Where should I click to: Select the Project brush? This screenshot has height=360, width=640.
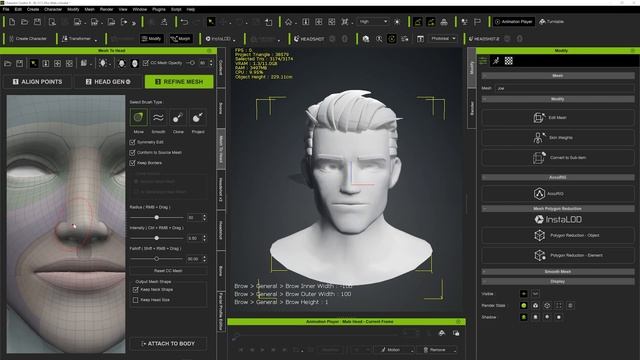(x=198, y=118)
